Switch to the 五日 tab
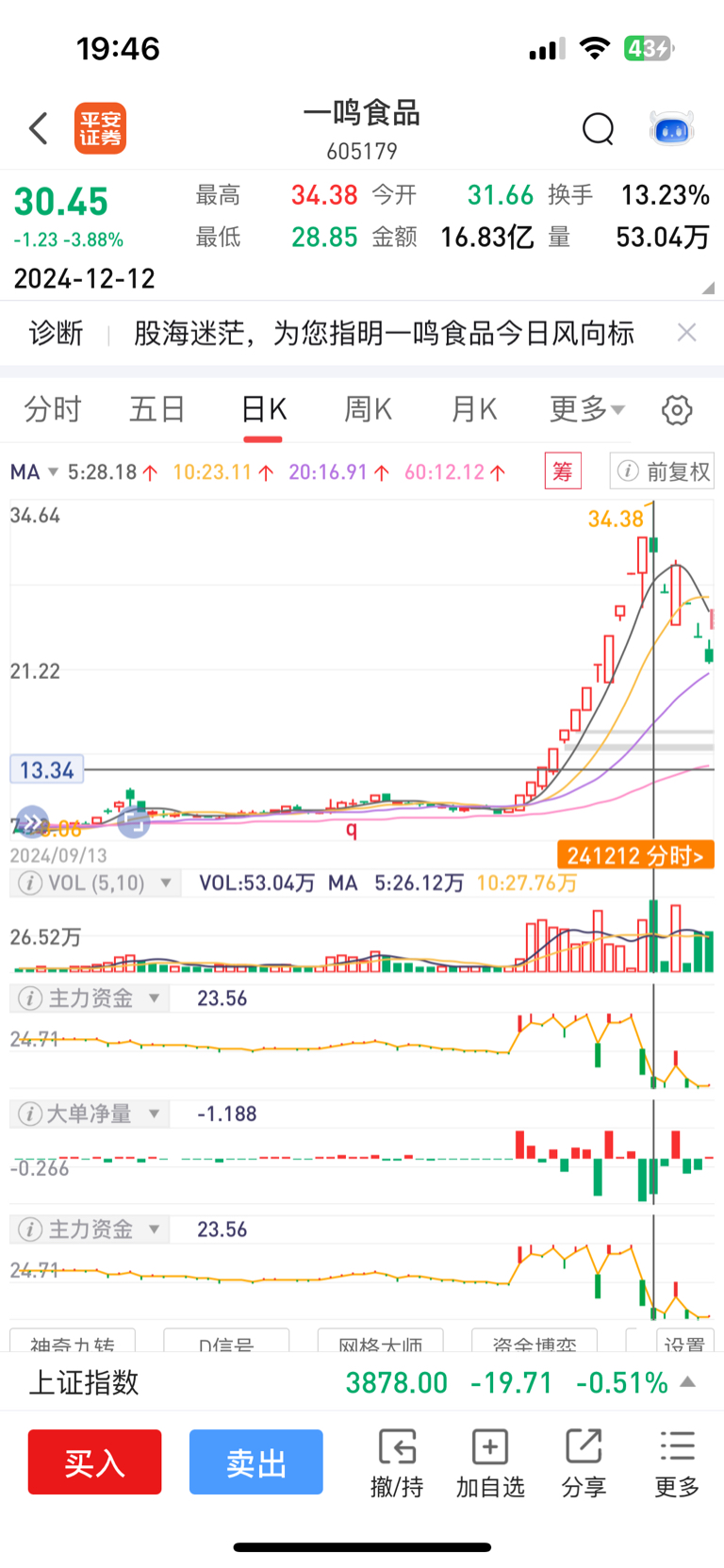Image resolution: width=724 pixels, height=1568 pixels. coord(157,409)
